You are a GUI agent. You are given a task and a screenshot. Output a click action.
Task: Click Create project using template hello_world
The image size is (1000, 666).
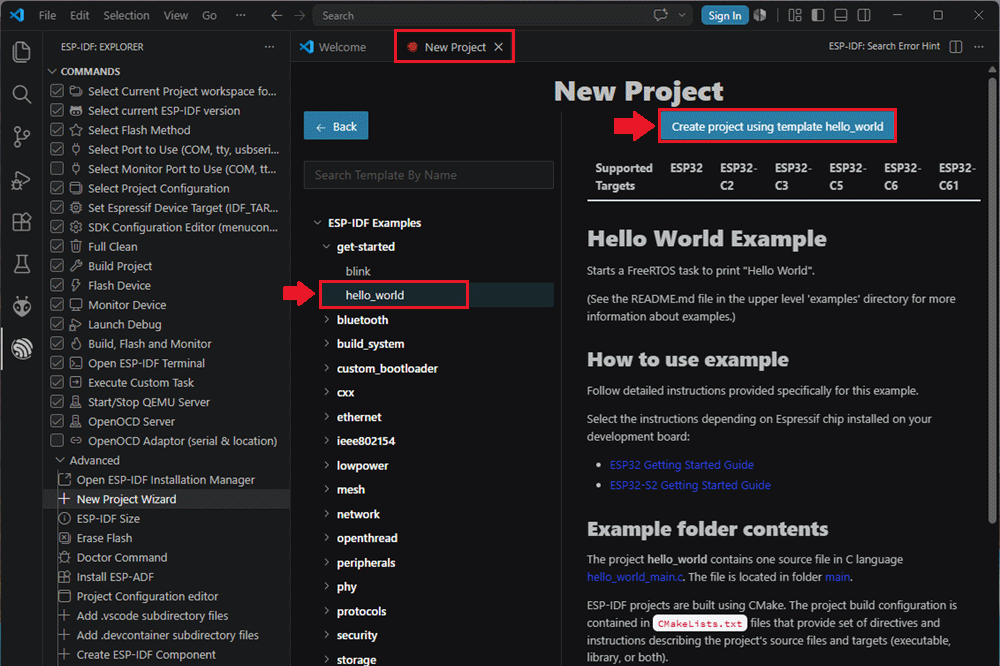point(777,126)
